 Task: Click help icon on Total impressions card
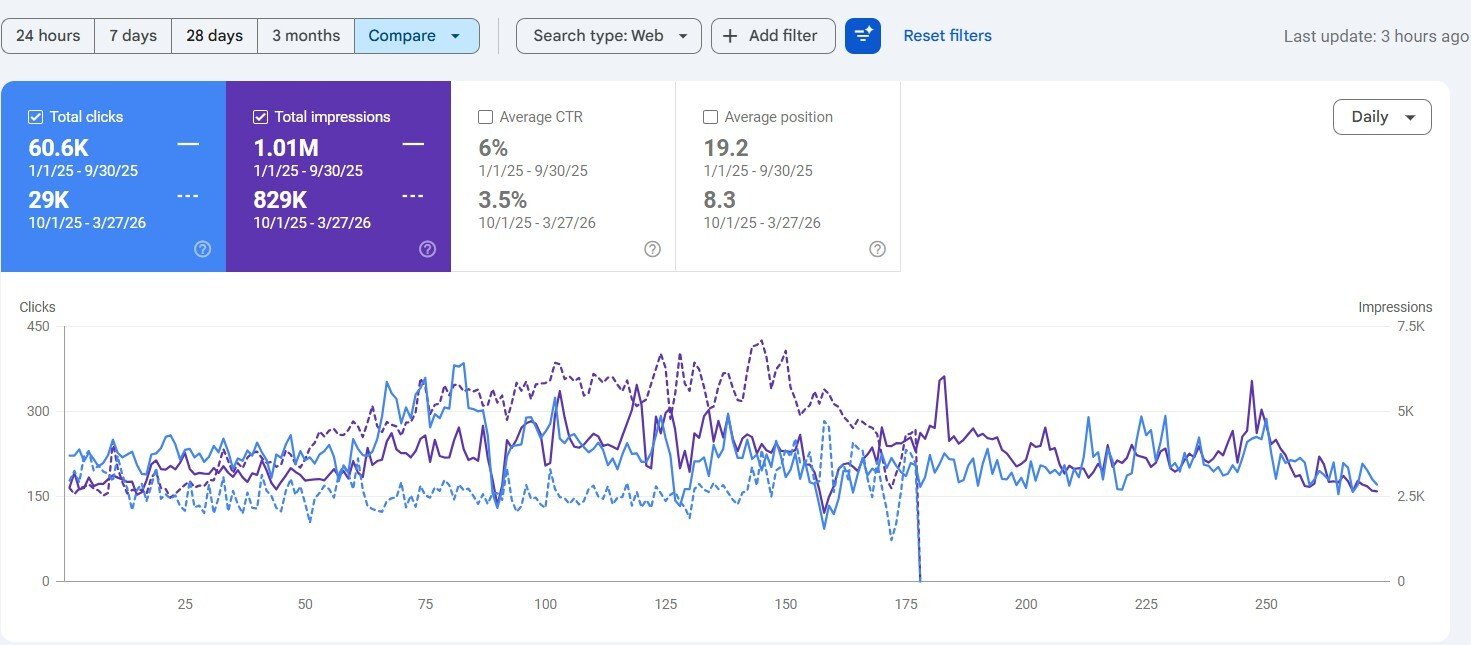point(427,249)
